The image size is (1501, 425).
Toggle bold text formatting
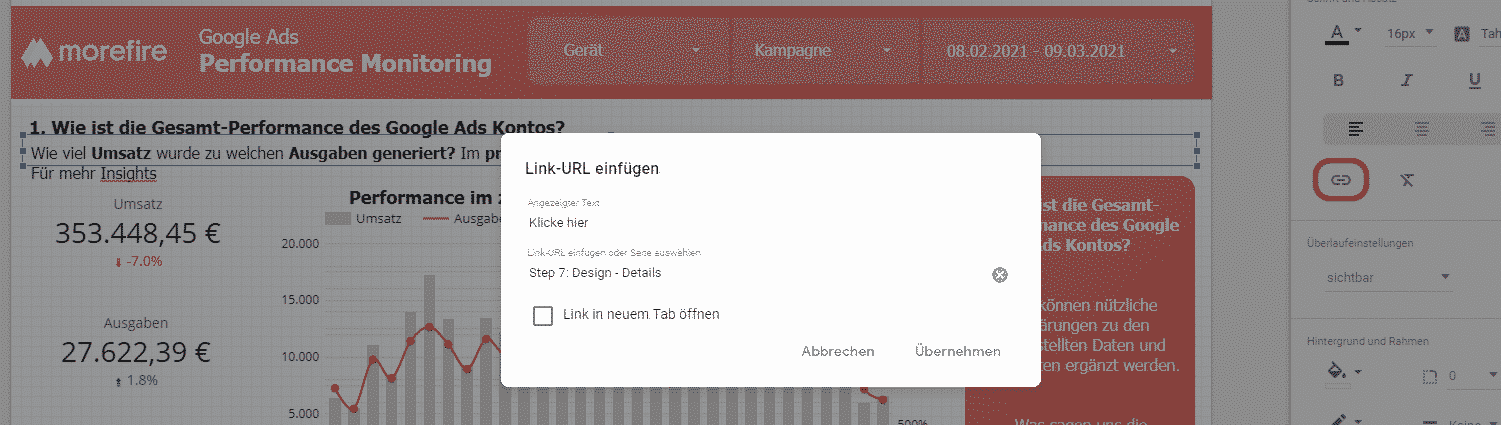tap(1339, 80)
